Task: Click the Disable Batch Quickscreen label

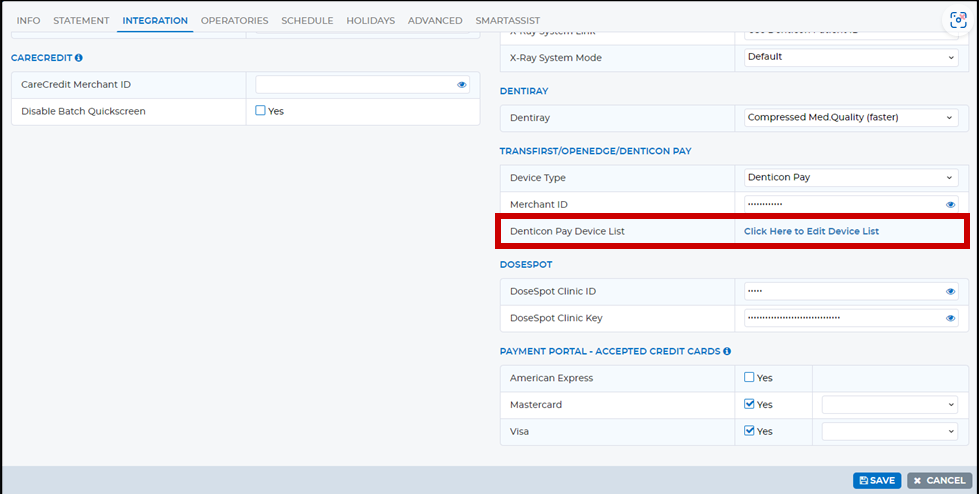Action: pos(83,111)
